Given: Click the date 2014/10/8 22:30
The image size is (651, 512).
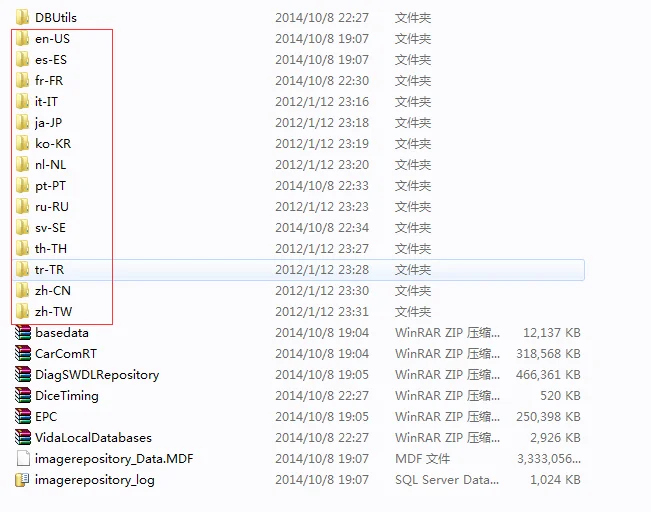Looking at the screenshot, I should point(322,81).
